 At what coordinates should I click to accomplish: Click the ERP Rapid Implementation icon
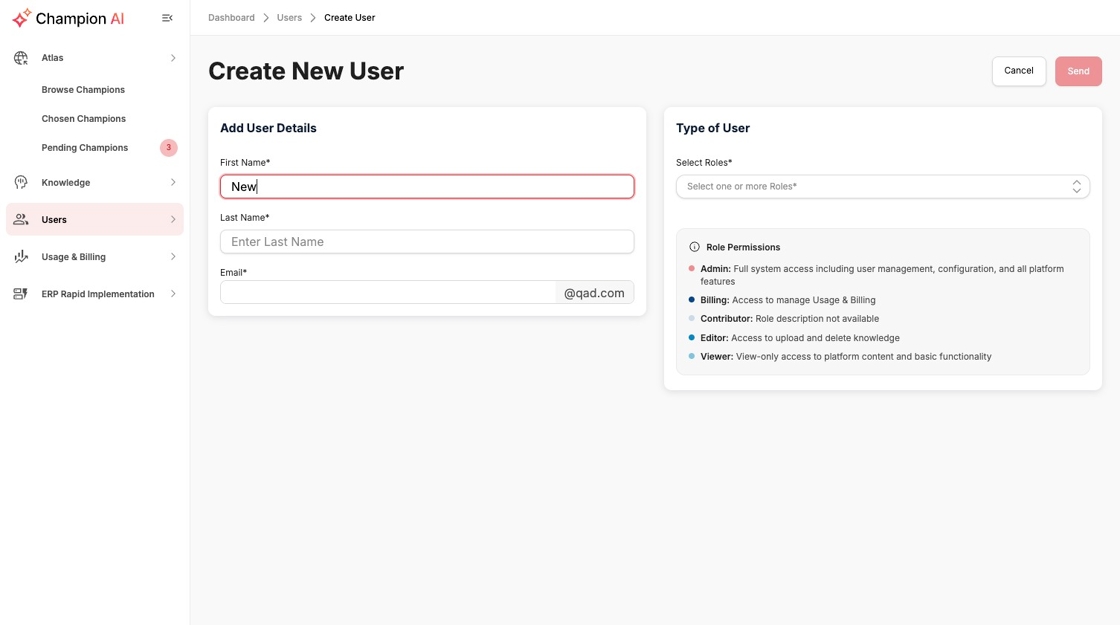[21, 294]
